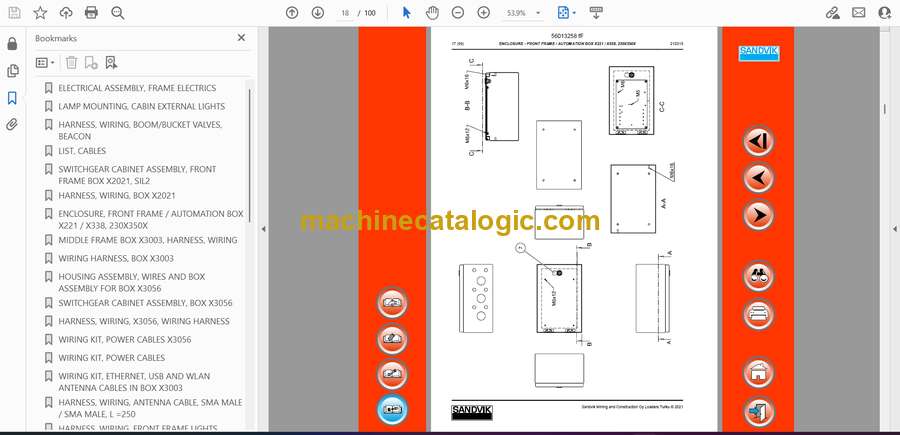
Task: Open the bookmarks options menu
Action: (x=45, y=63)
